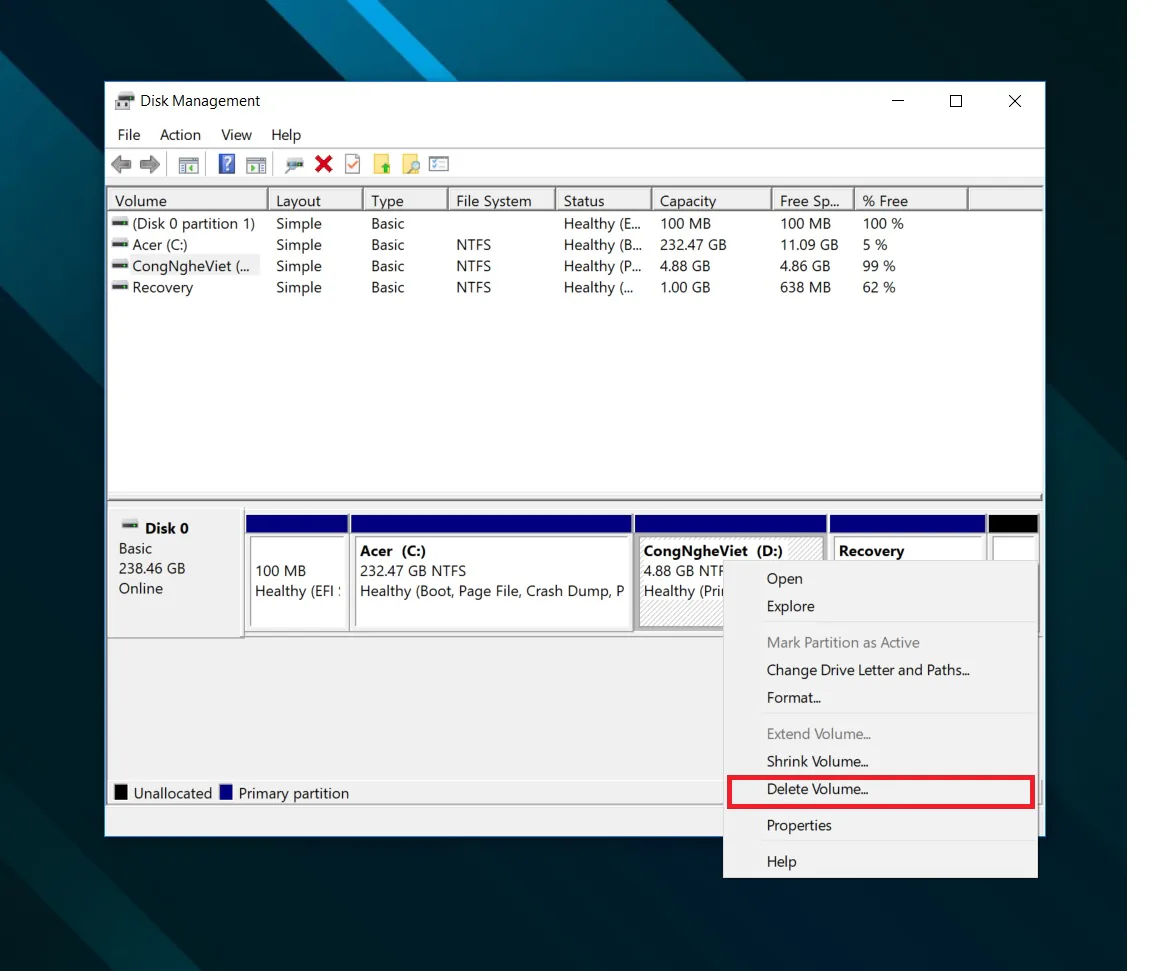Open the View menu
Image resolution: width=1152 pixels, height=971 pixels.
pos(236,135)
